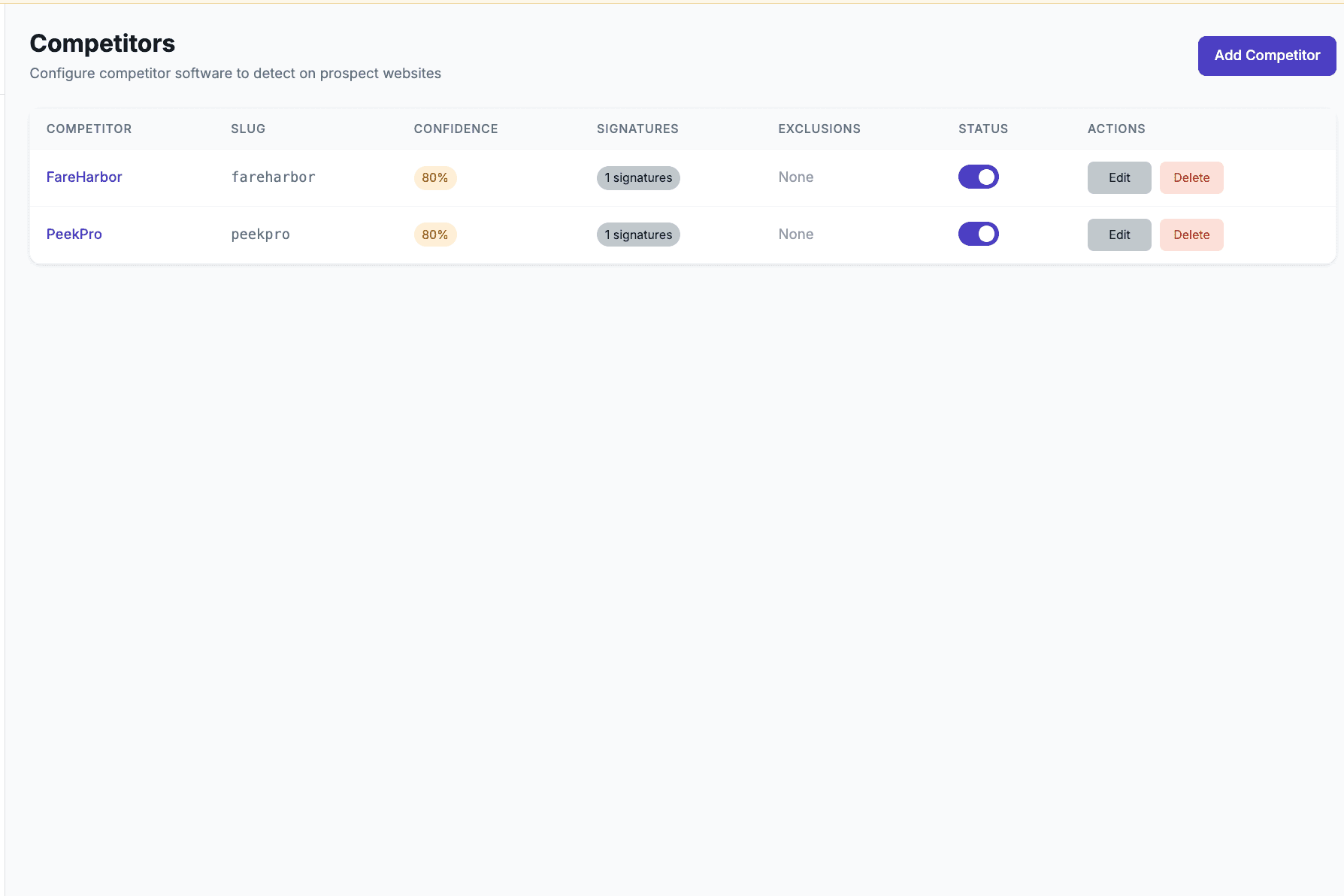Click the SIGNATURES column header
Screen dimensions: 1344x896
pos(637,129)
